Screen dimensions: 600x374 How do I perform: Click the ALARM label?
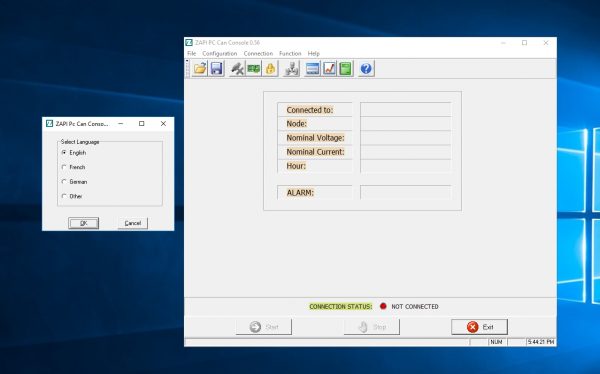pos(300,193)
